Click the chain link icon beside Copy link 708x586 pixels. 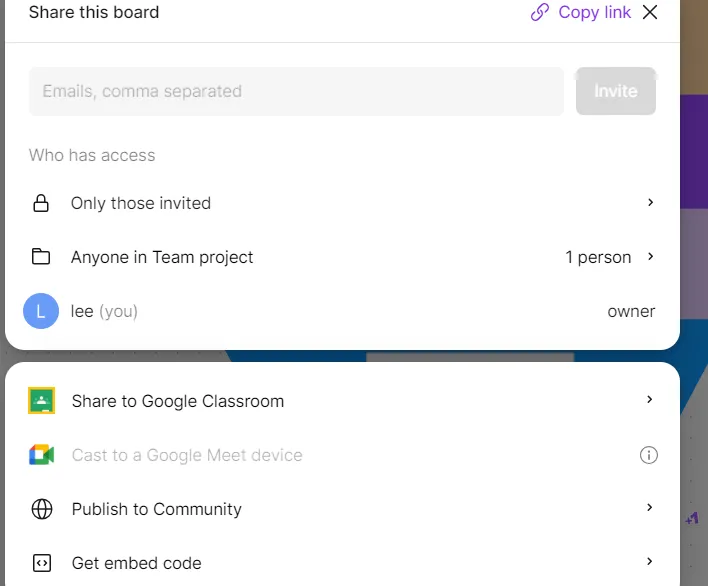tap(540, 13)
